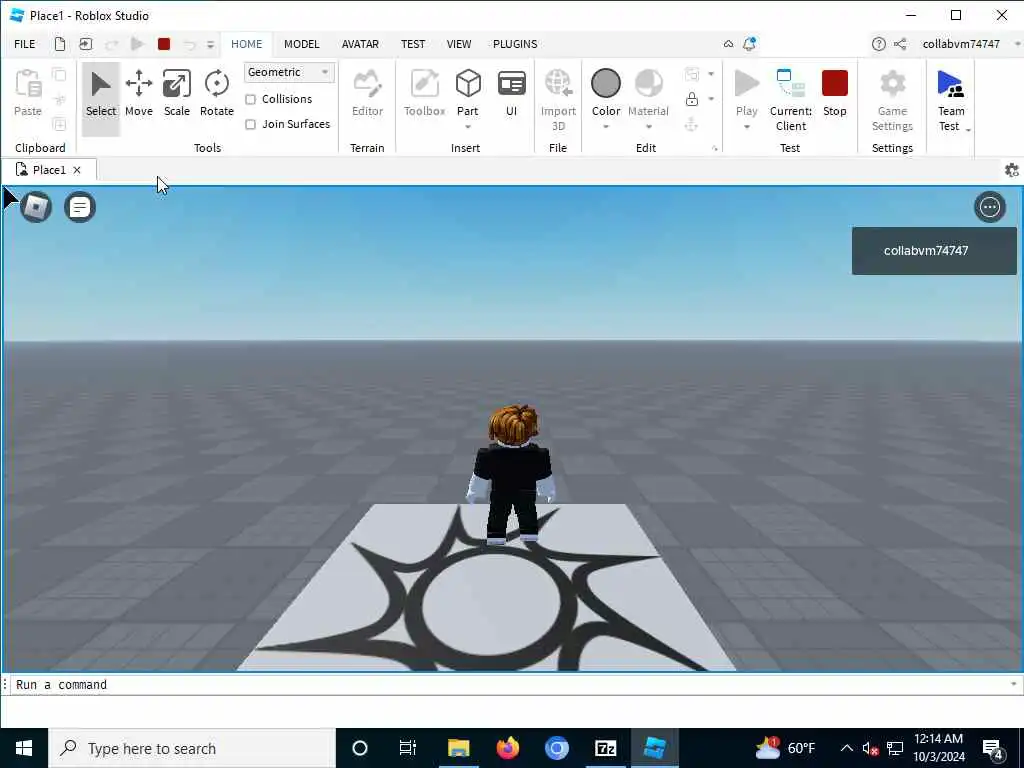Click the avatar character in viewport
Screen dimensions: 1024x768
click(513, 473)
